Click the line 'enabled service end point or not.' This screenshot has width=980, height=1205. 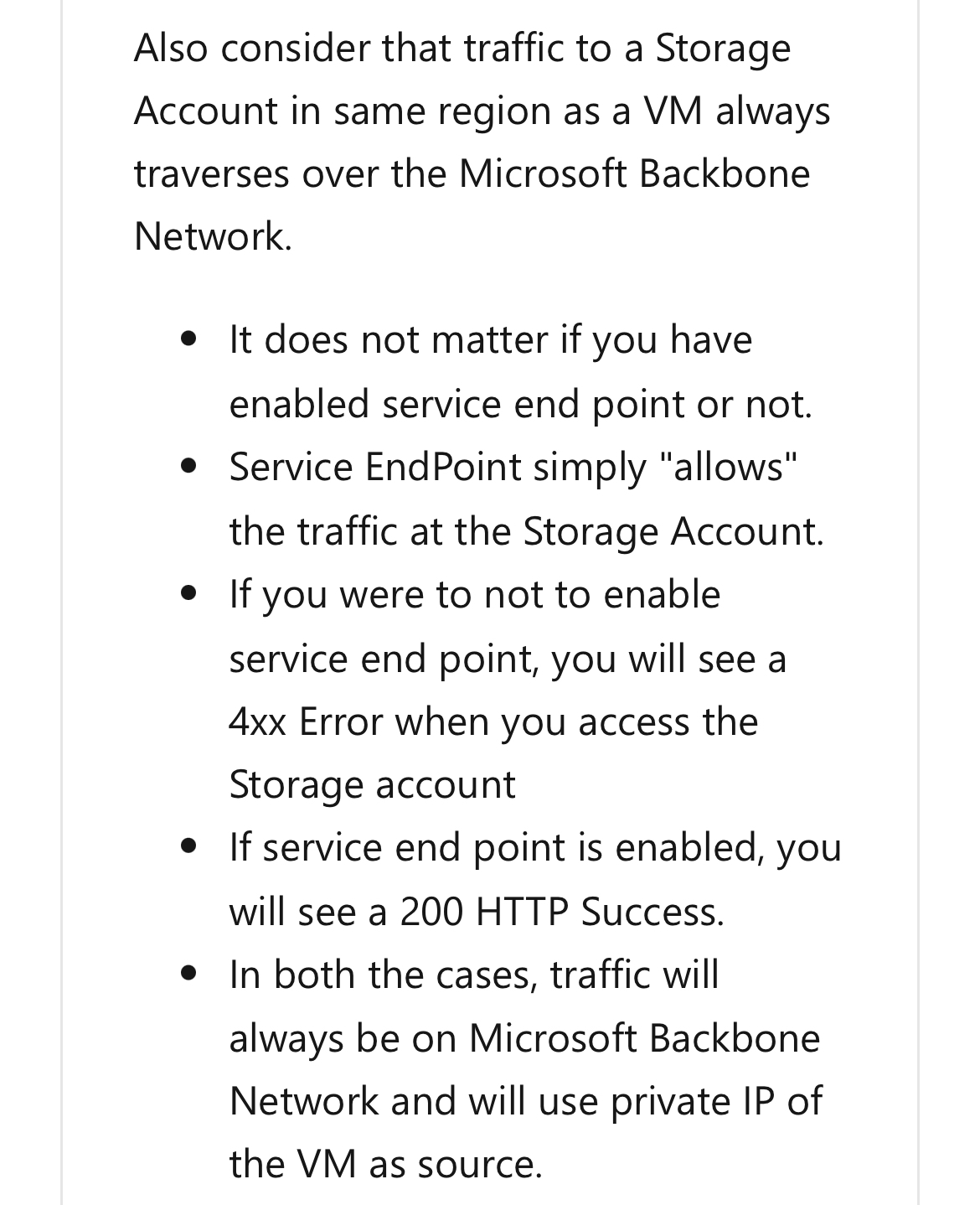point(521,405)
